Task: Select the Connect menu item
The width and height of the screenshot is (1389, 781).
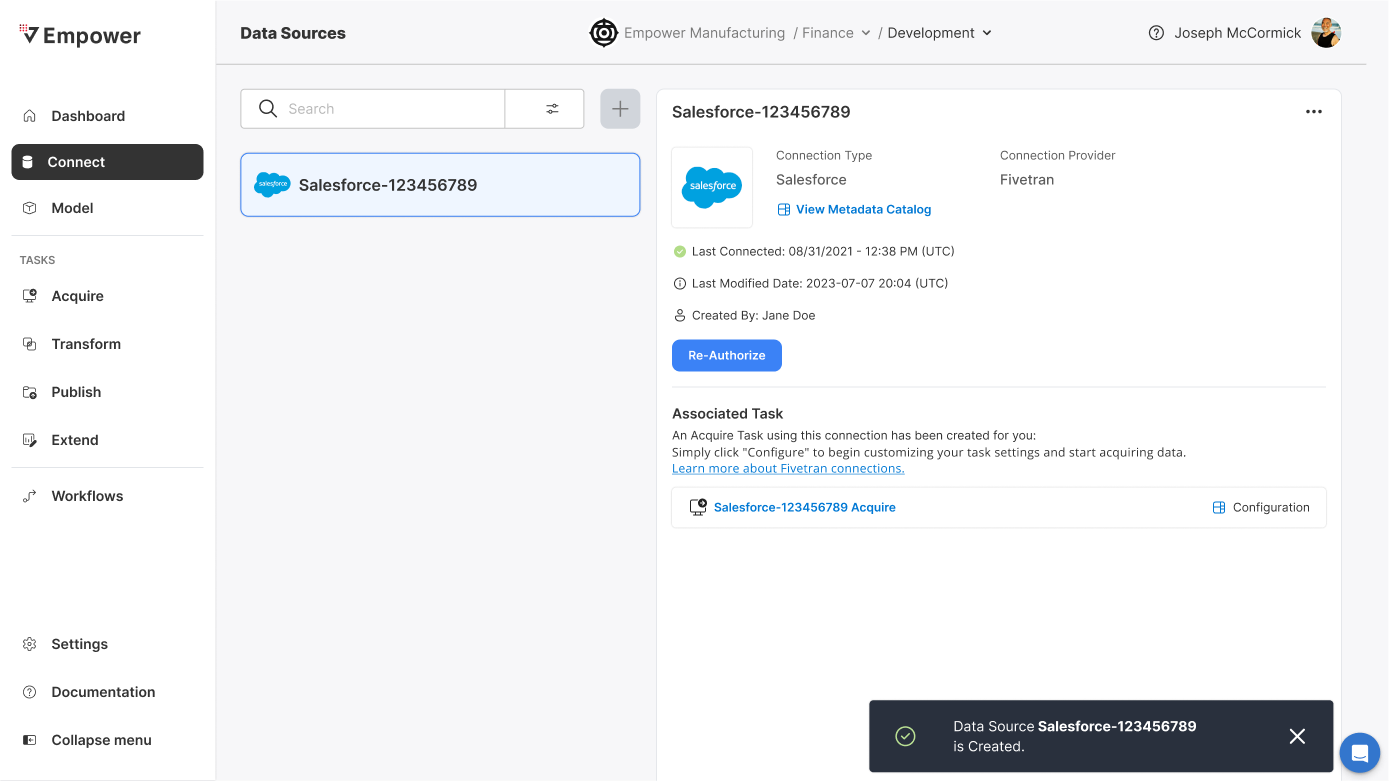Action: tap(107, 162)
